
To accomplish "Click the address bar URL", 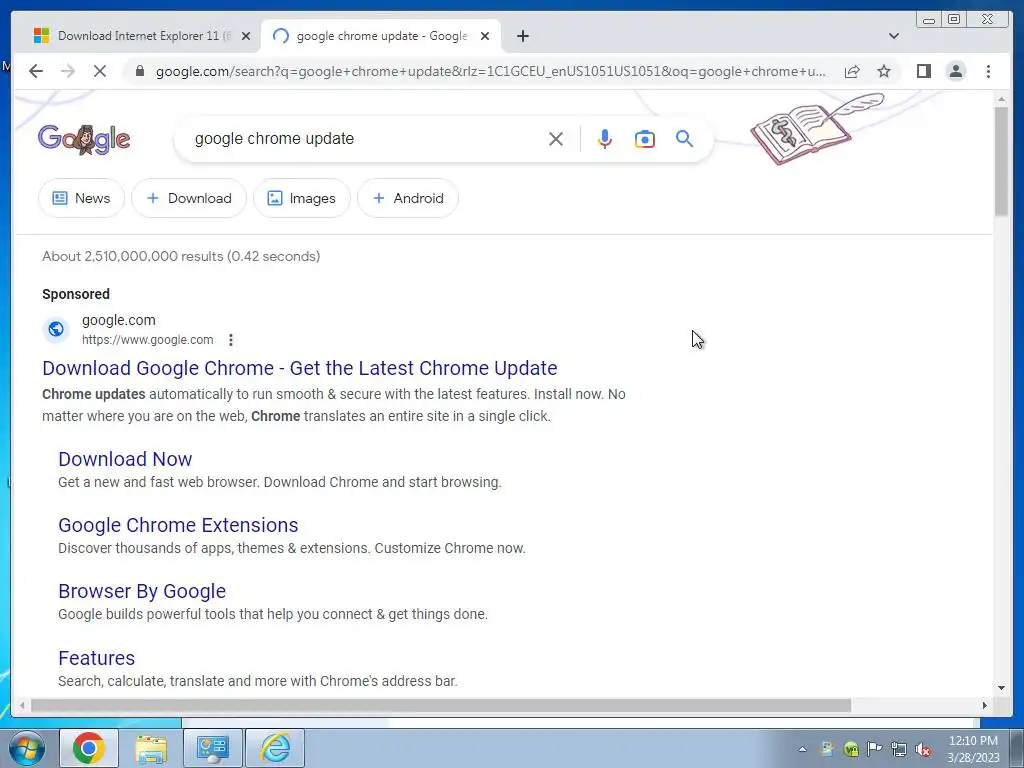I will click(490, 71).
